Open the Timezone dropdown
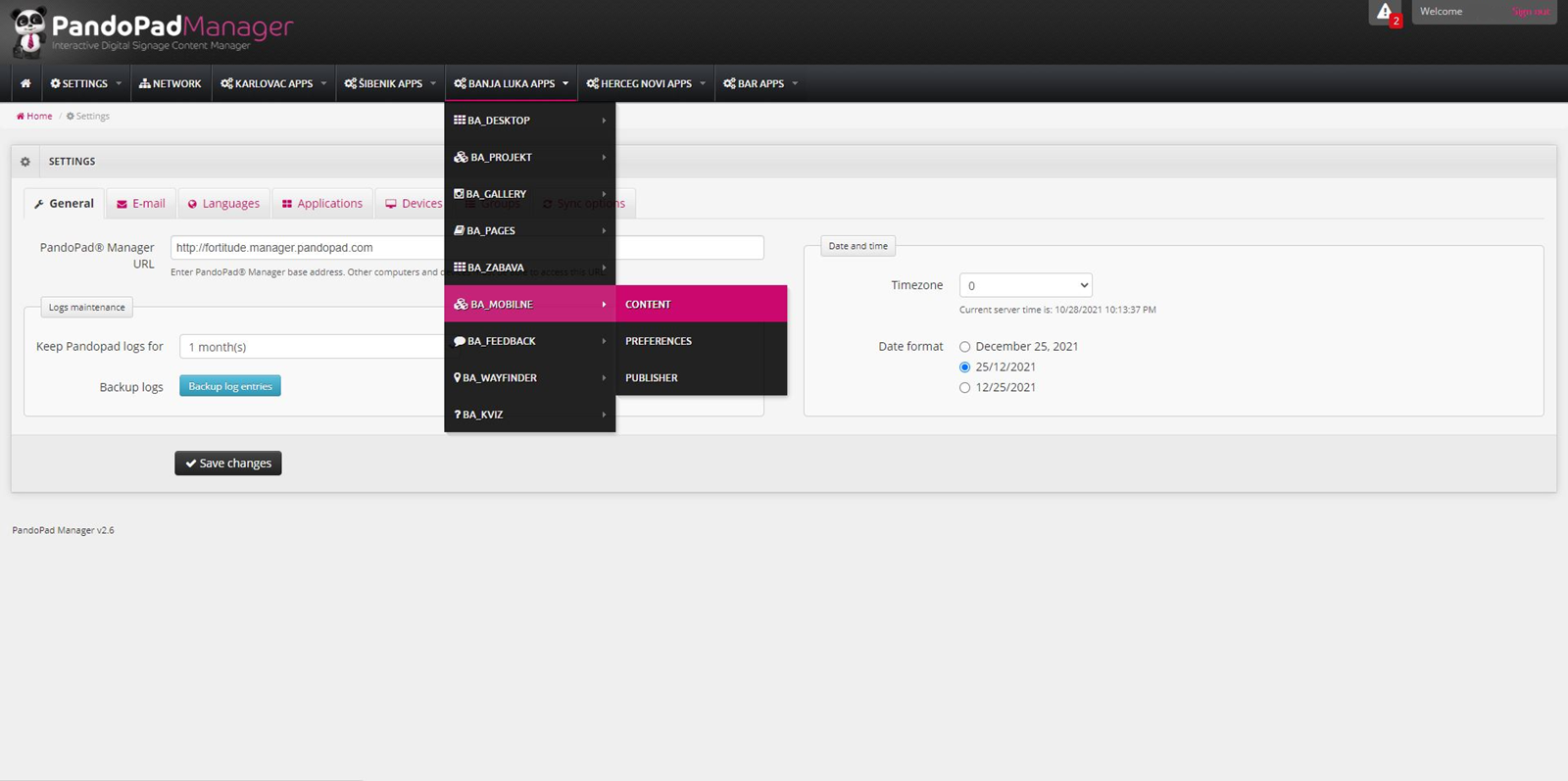Viewport: 1568px width, 781px height. point(1025,285)
